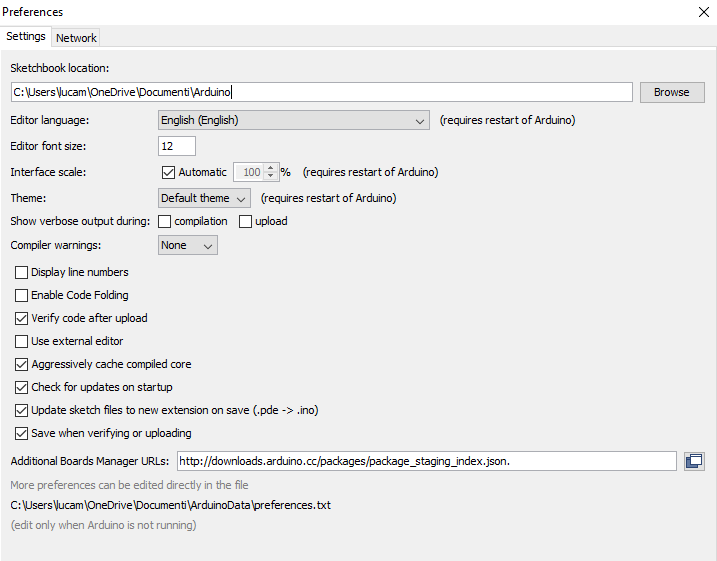
Task: Close the Preferences window
Action: (x=702, y=12)
